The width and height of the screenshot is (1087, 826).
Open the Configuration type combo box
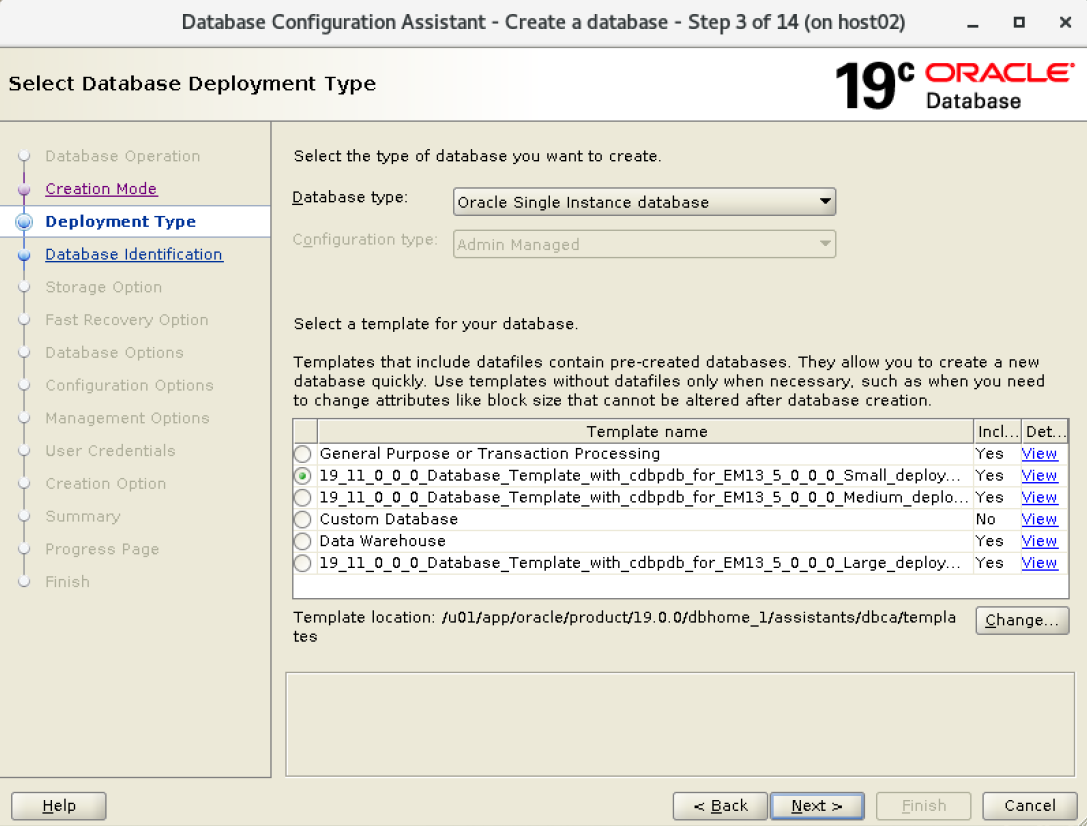point(644,245)
